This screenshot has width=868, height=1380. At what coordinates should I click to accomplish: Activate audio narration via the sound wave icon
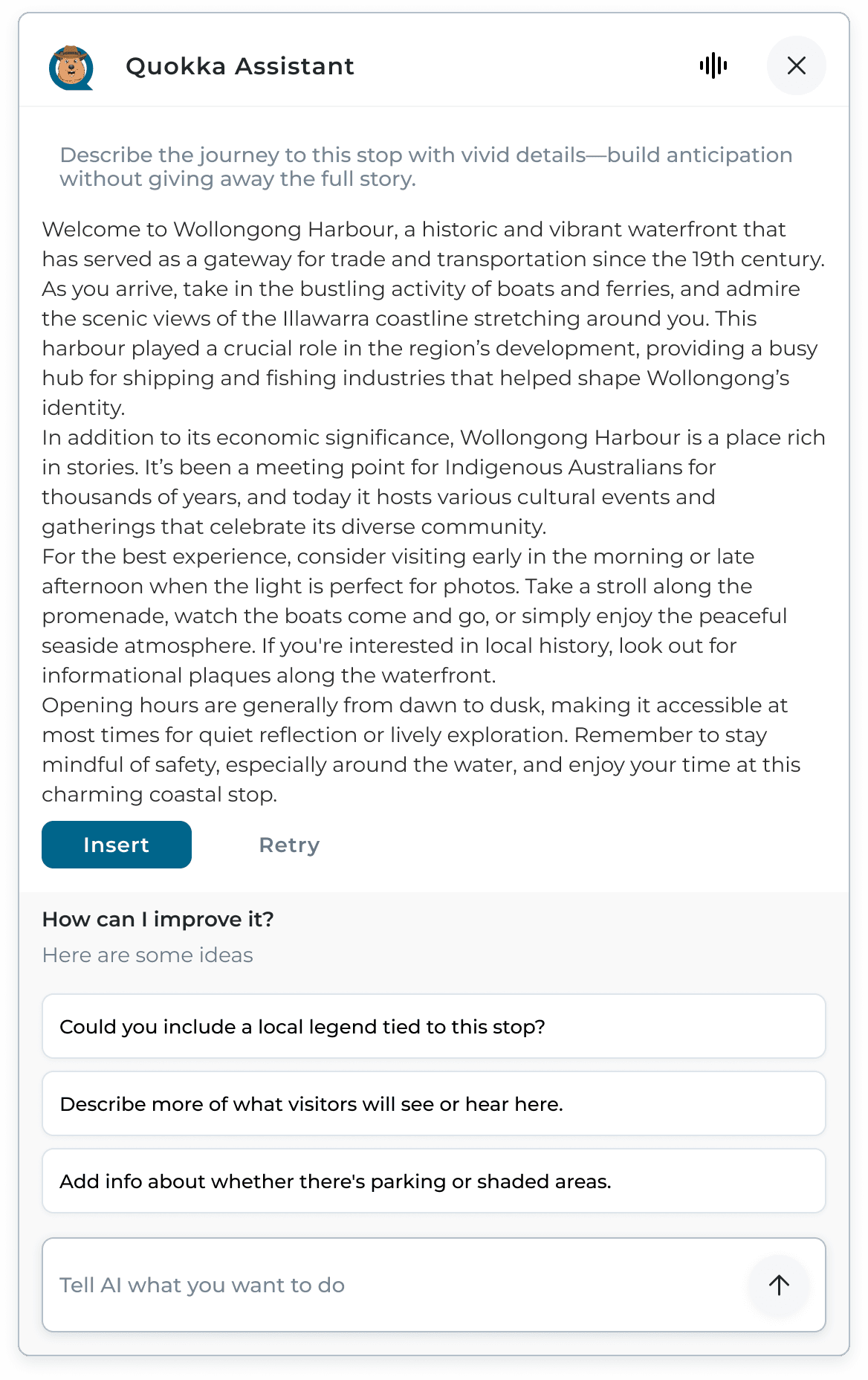pos(713,65)
